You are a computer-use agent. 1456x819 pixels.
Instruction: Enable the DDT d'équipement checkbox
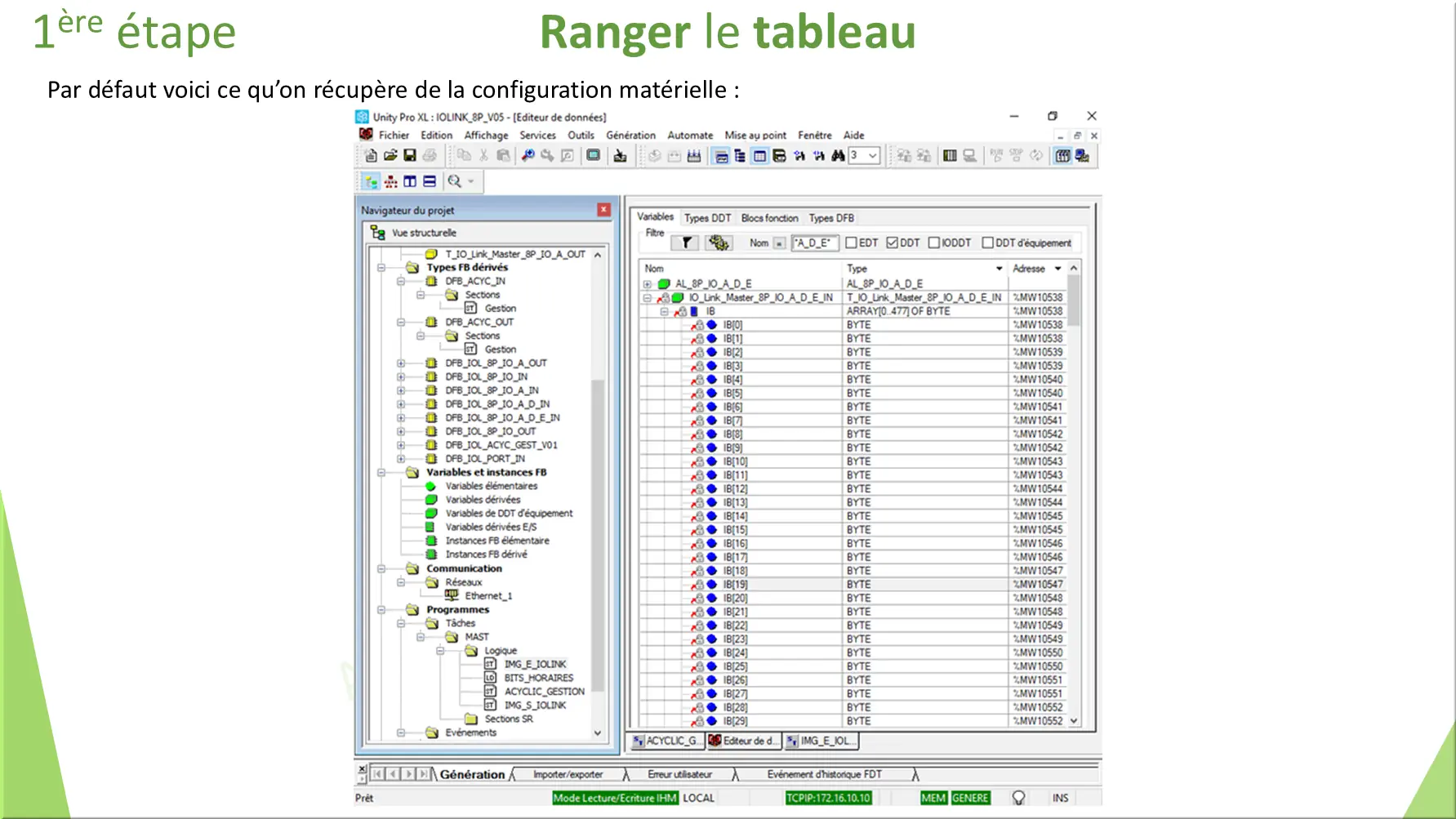click(x=987, y=243)
